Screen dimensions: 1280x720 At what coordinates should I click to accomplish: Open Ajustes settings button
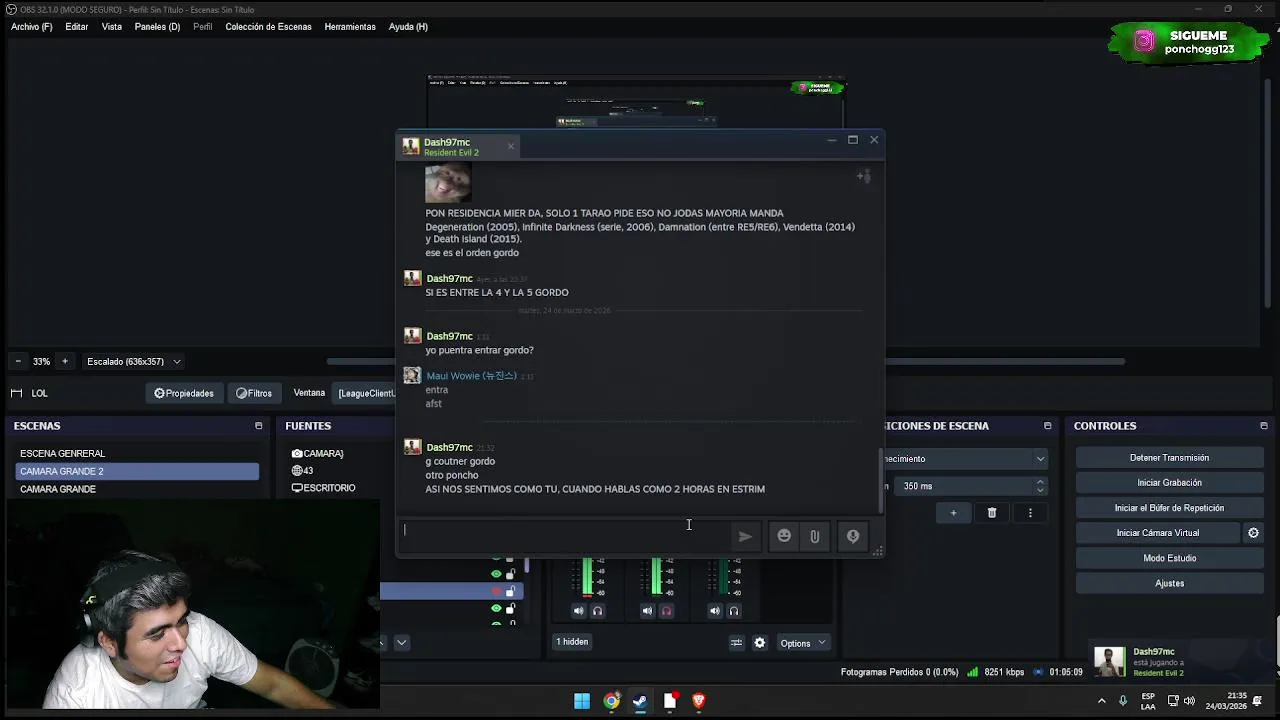pyautogui.click(x=1169, y=583)
